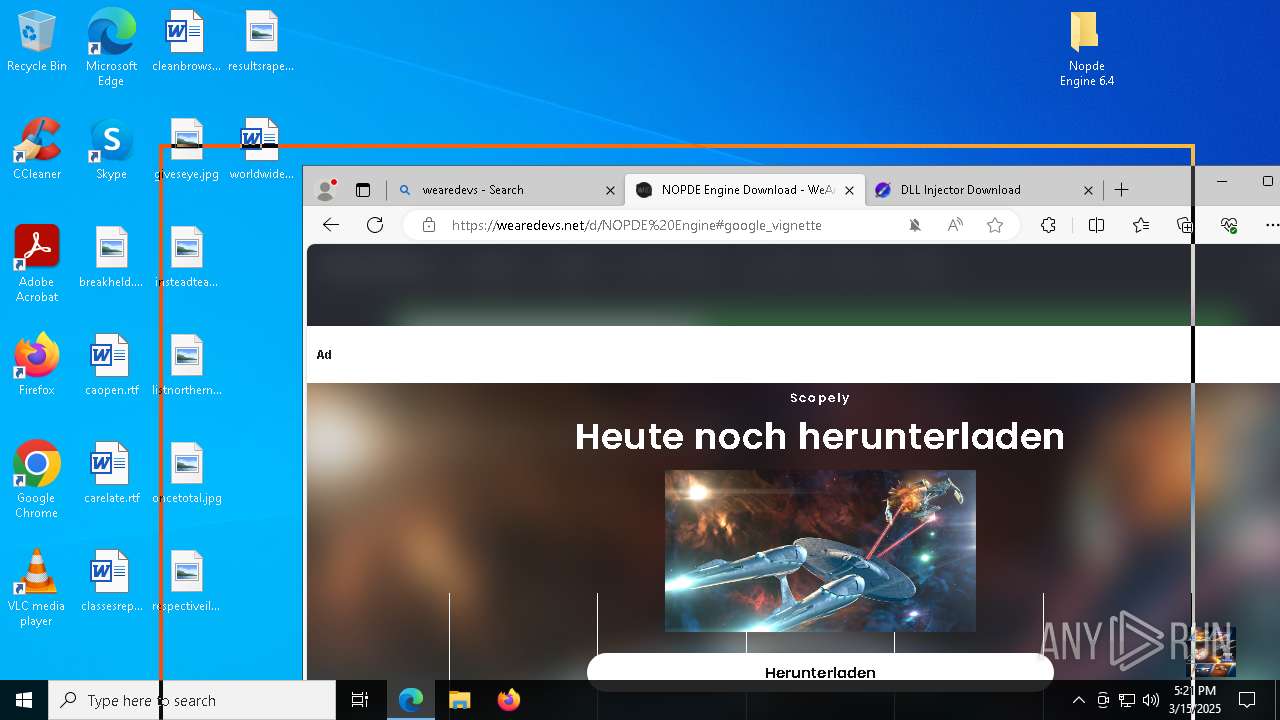Viewport: 1280px width, 720px height.
Task: Add page to favorites star icon
Action: [995, 225]
